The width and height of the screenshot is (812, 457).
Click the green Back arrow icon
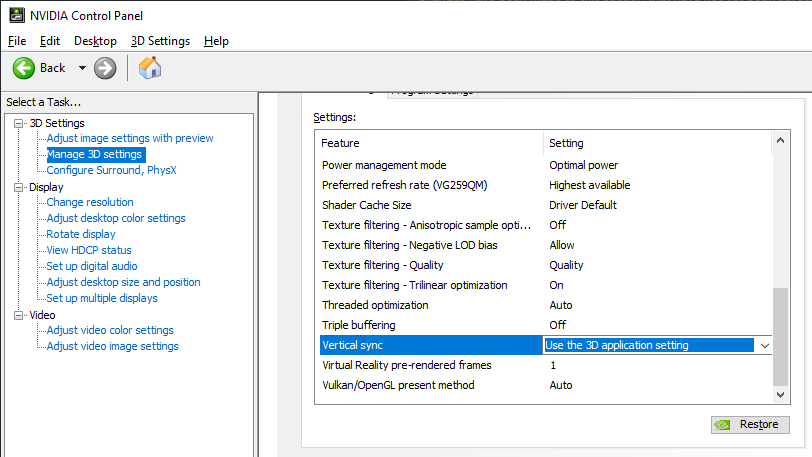tap(25, 68)
